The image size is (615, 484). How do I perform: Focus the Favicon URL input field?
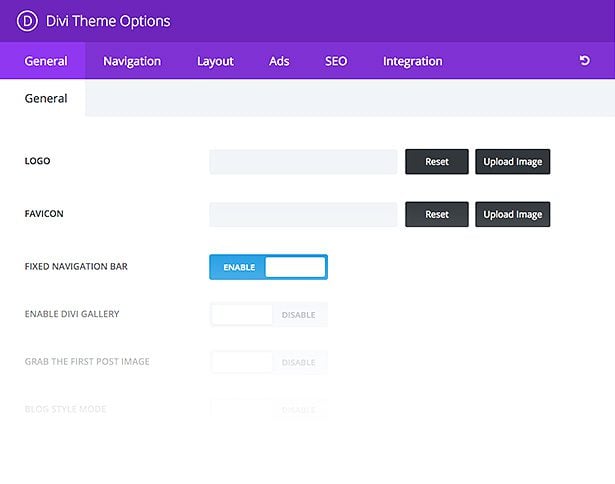pos(303,214)
